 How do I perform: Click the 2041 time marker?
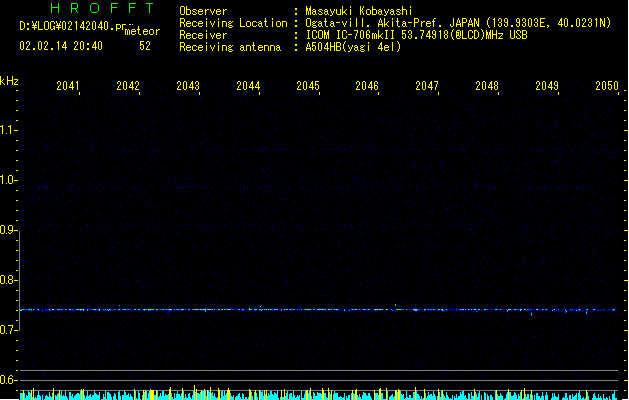click(68, 86)
